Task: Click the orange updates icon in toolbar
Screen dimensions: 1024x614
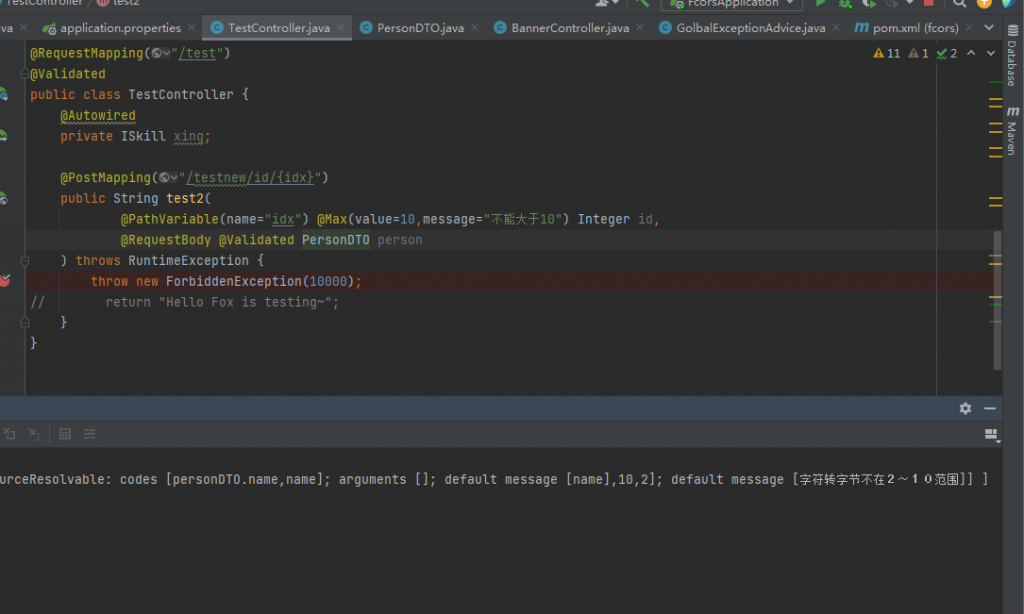Action: click(x=984, y=3)
